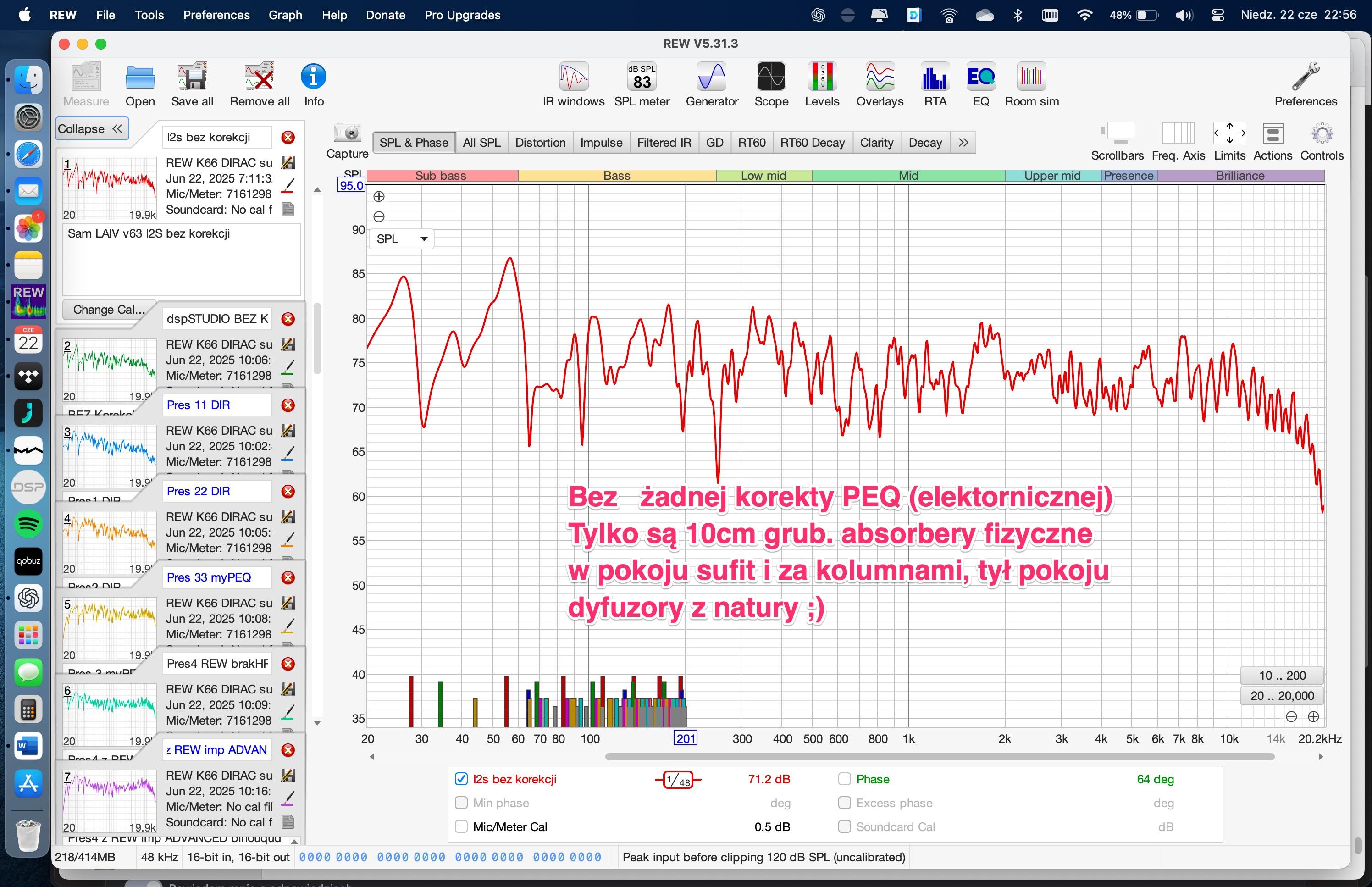Open the Graph menu

[x=285, y=15]
